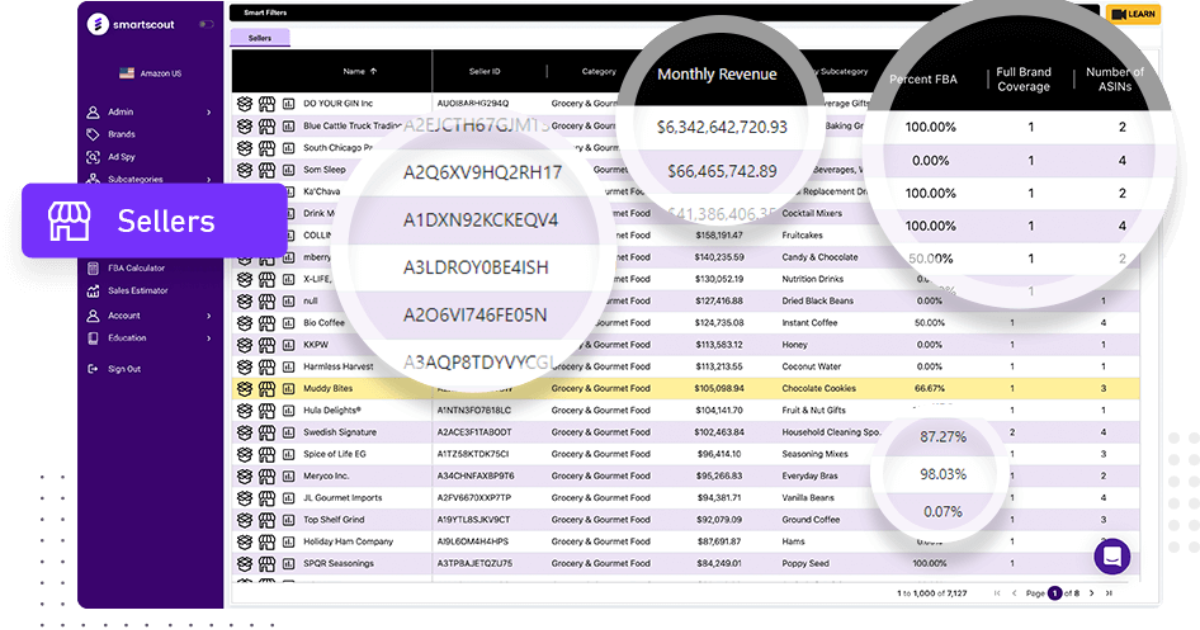Click the Muddy Bites seller name

point(327,388)
